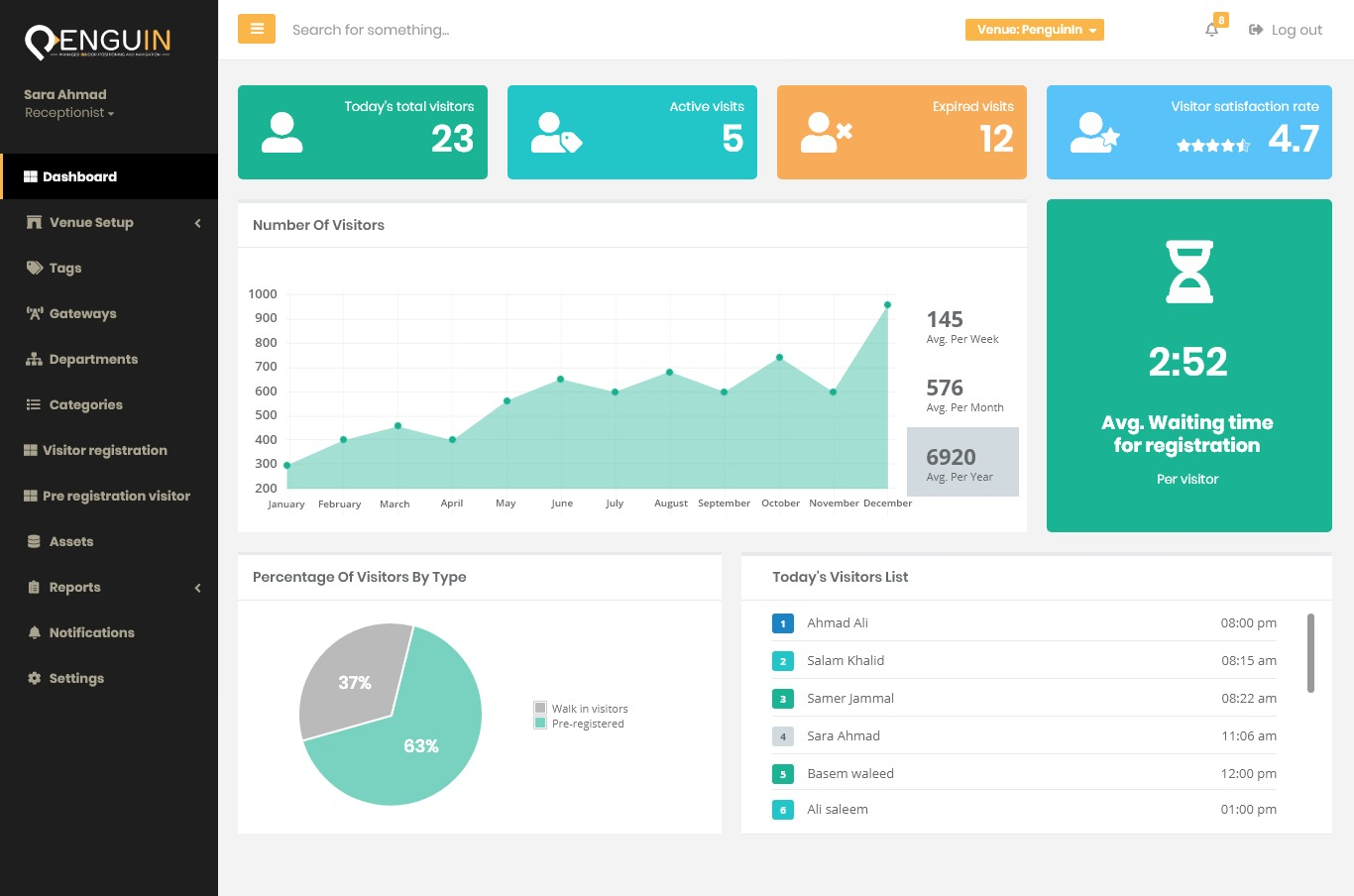Viewport: 1354px width, 896px height.
Task: Click the notifications bell icon
Action: [x=1211, y=30]
